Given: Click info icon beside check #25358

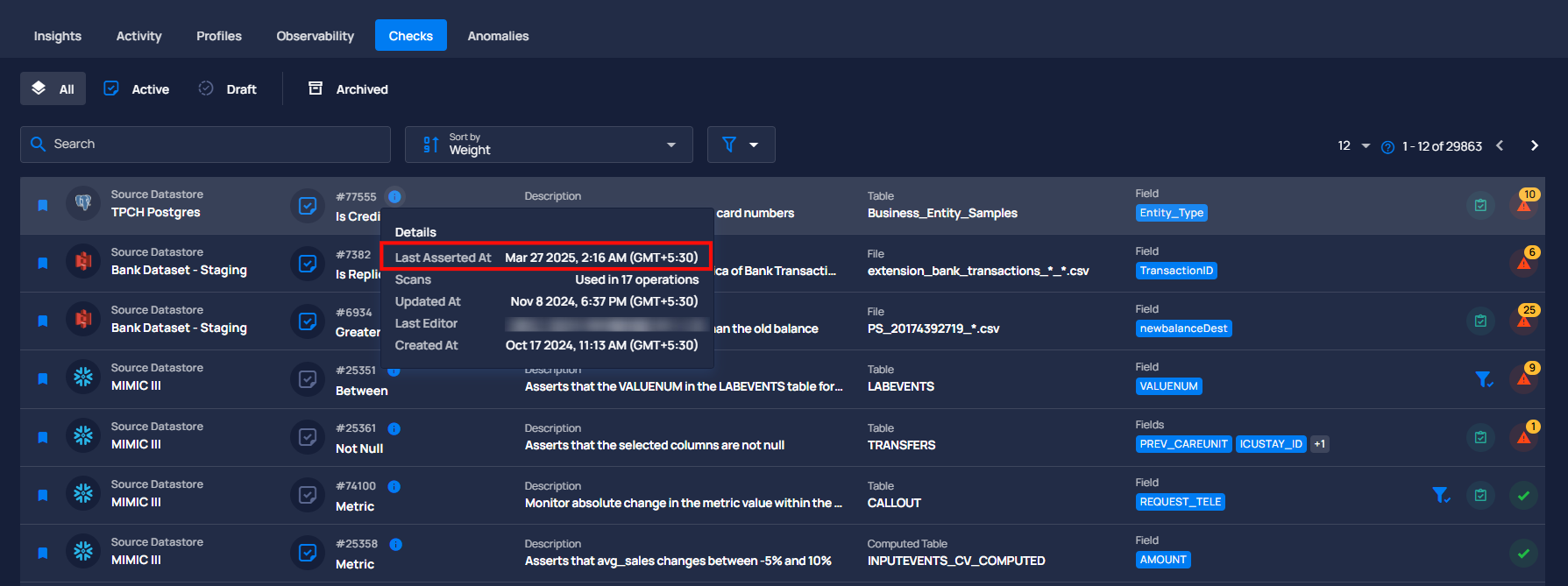Looking at the screenshot, I should (395, 544).
